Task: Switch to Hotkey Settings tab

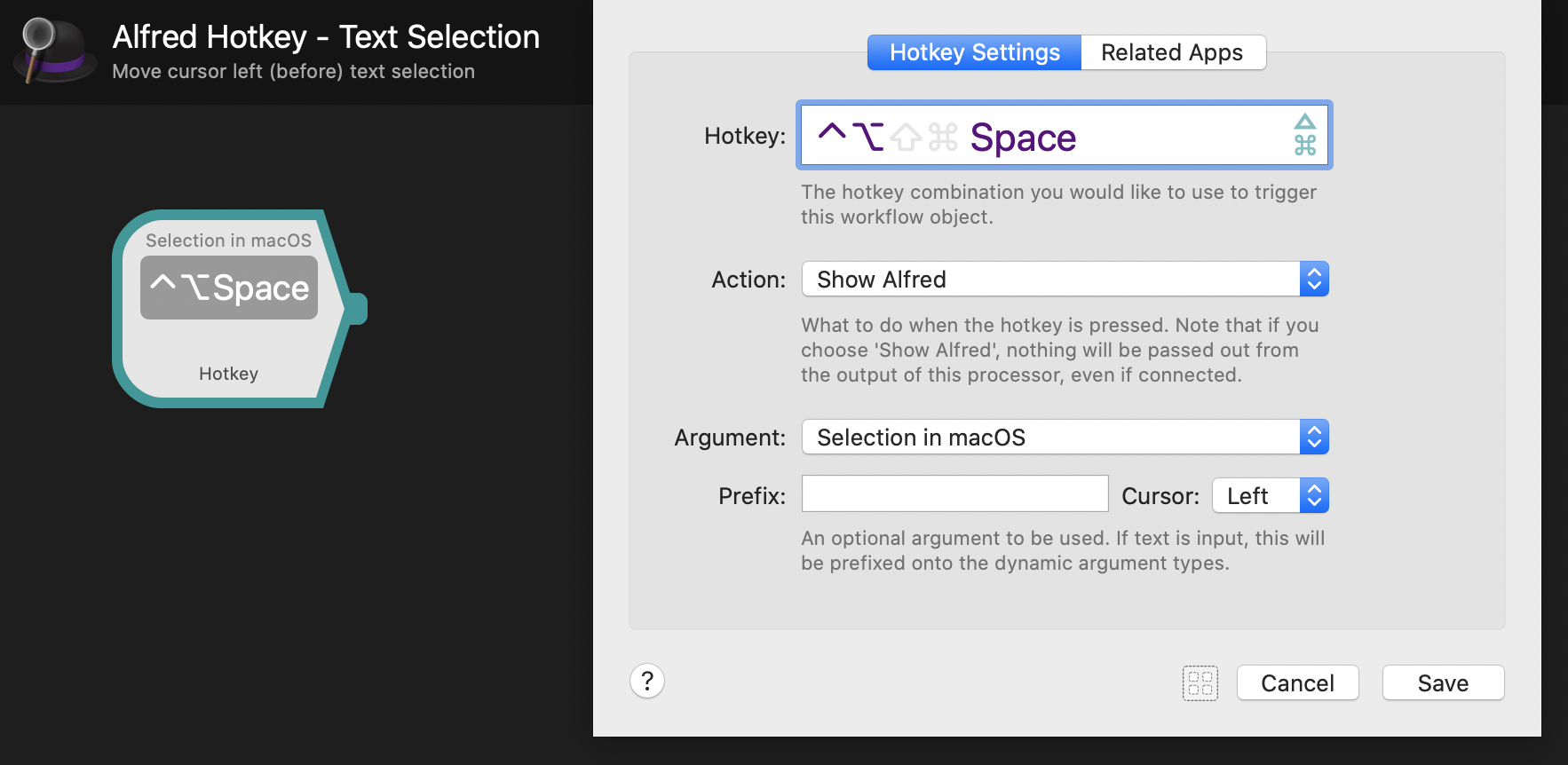Action: (974, 52)
